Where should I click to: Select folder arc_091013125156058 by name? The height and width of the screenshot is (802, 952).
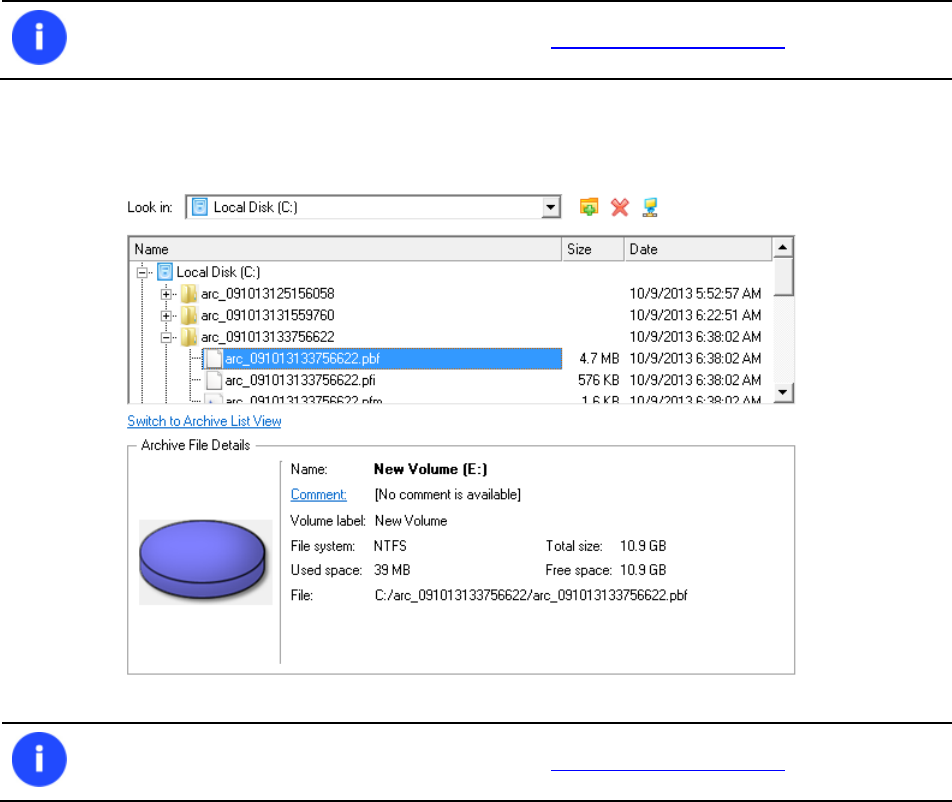pos(268,294)
